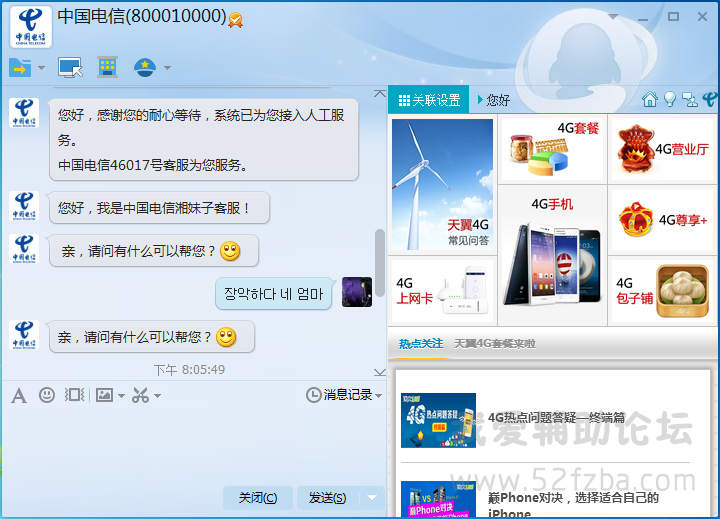Image resolution: width=720 pixels, height=519 pixels.
Task: Click the verified badge next to 800010000
Action: point(236,20)
